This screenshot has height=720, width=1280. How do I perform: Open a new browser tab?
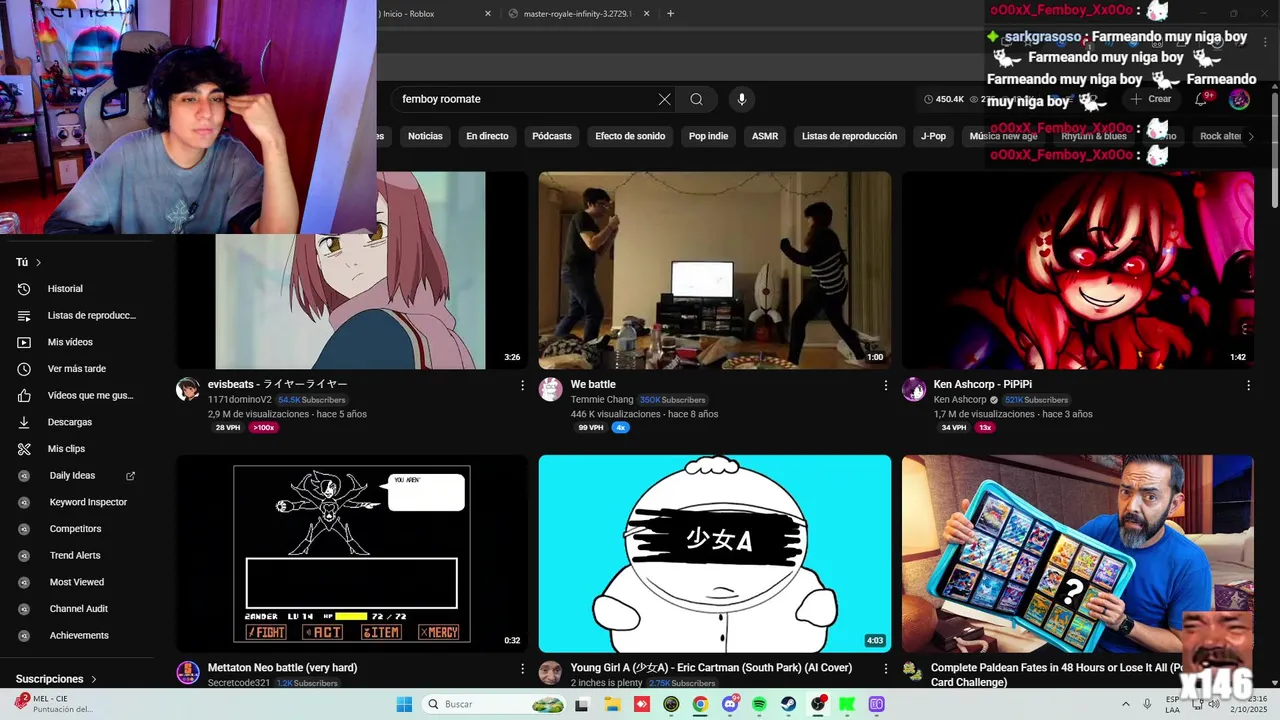(670, 14)
